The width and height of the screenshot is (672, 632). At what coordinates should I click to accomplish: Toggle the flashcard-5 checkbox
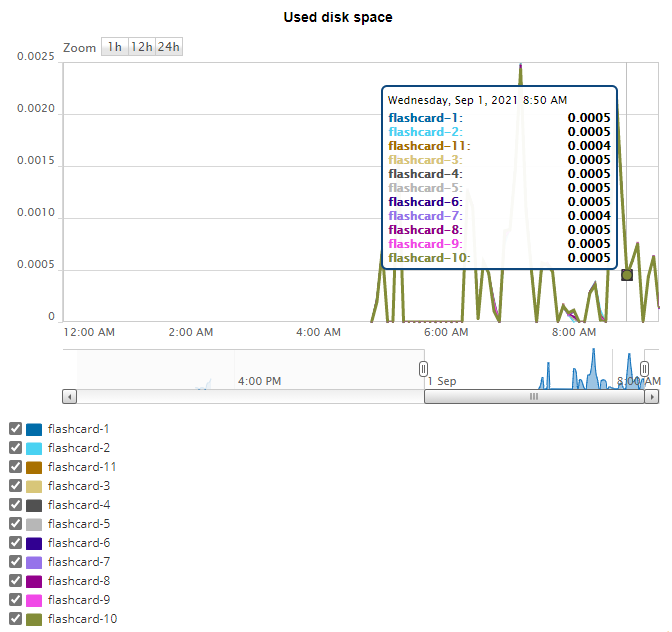pos(15,523)
